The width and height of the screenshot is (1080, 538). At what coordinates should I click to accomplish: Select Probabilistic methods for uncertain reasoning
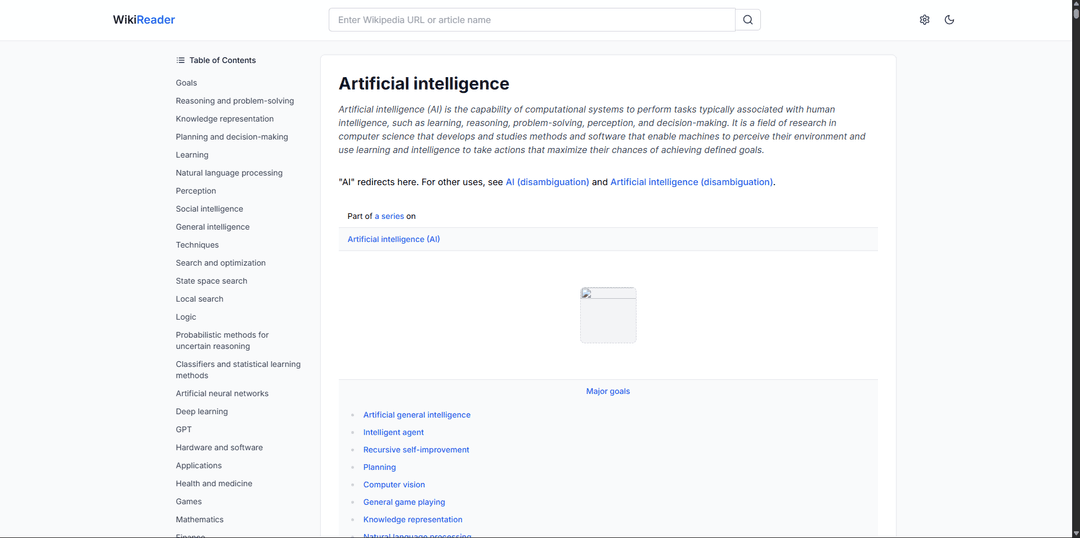[222, 340]
